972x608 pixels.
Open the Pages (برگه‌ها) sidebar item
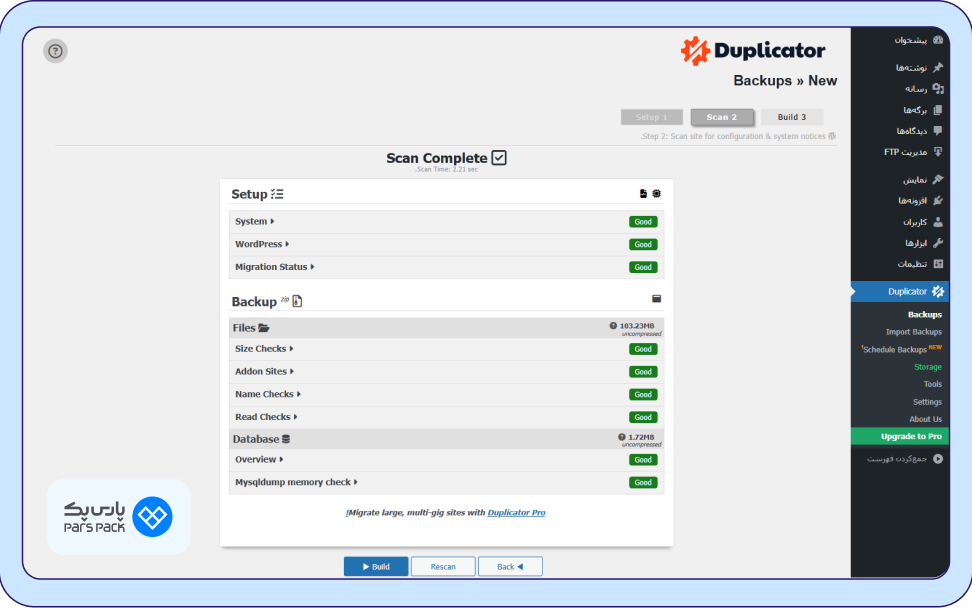tap(922, 110)
